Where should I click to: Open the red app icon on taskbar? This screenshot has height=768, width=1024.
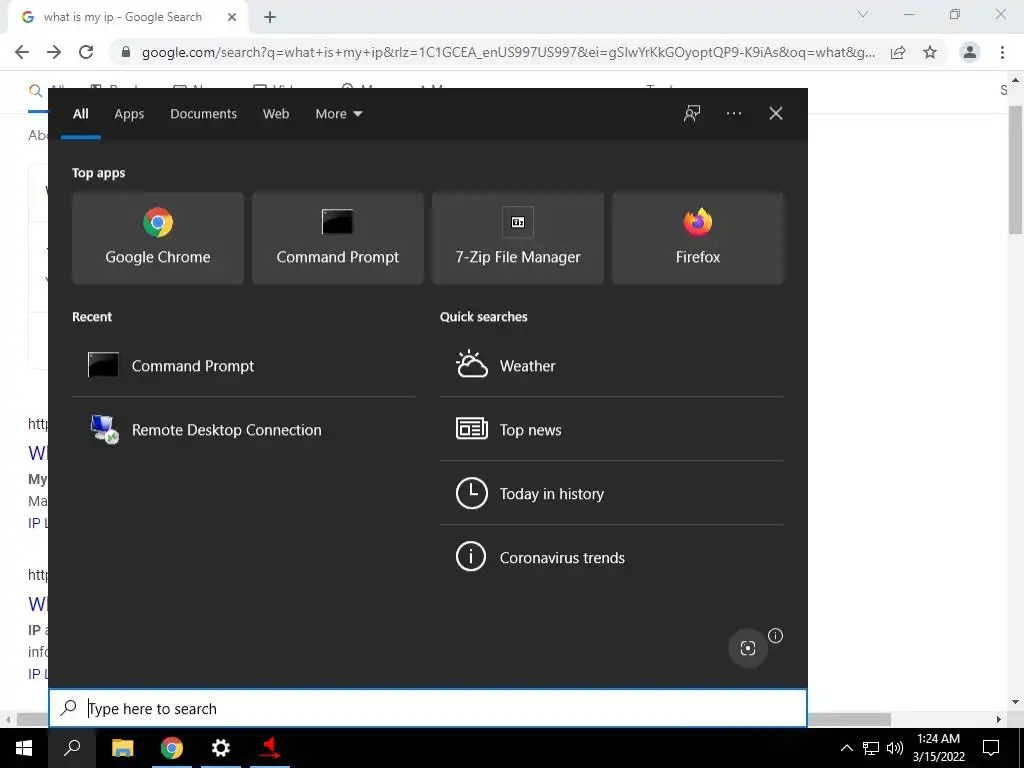270,748
